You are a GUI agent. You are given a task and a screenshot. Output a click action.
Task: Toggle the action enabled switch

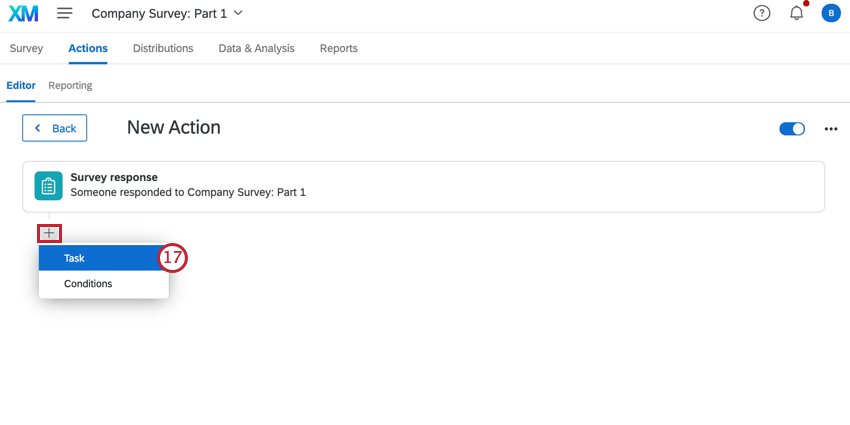pyautogui.click(x=792, y=129)
